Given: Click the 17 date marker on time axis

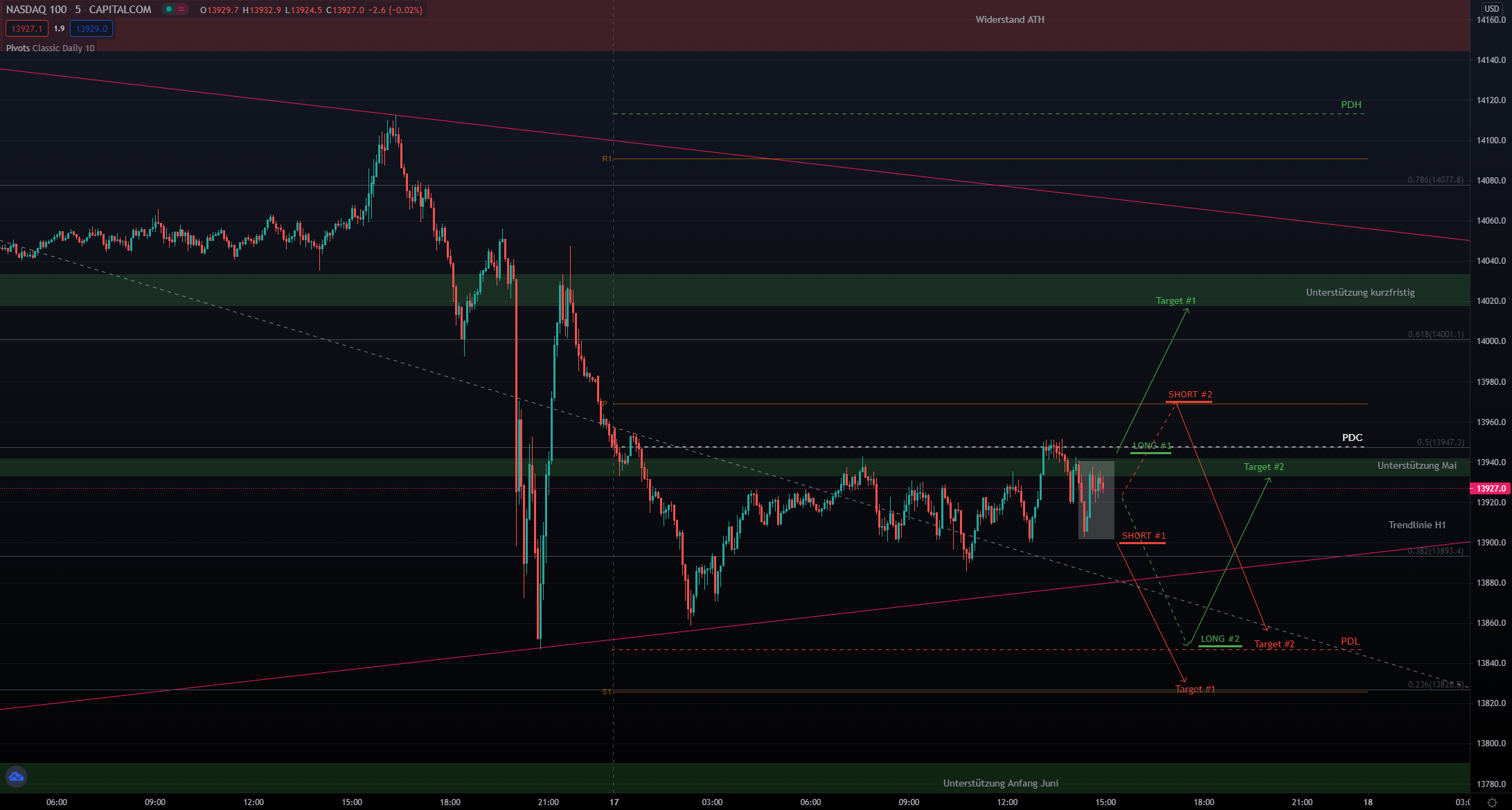Looking at the screenshot, I should 614,802.
